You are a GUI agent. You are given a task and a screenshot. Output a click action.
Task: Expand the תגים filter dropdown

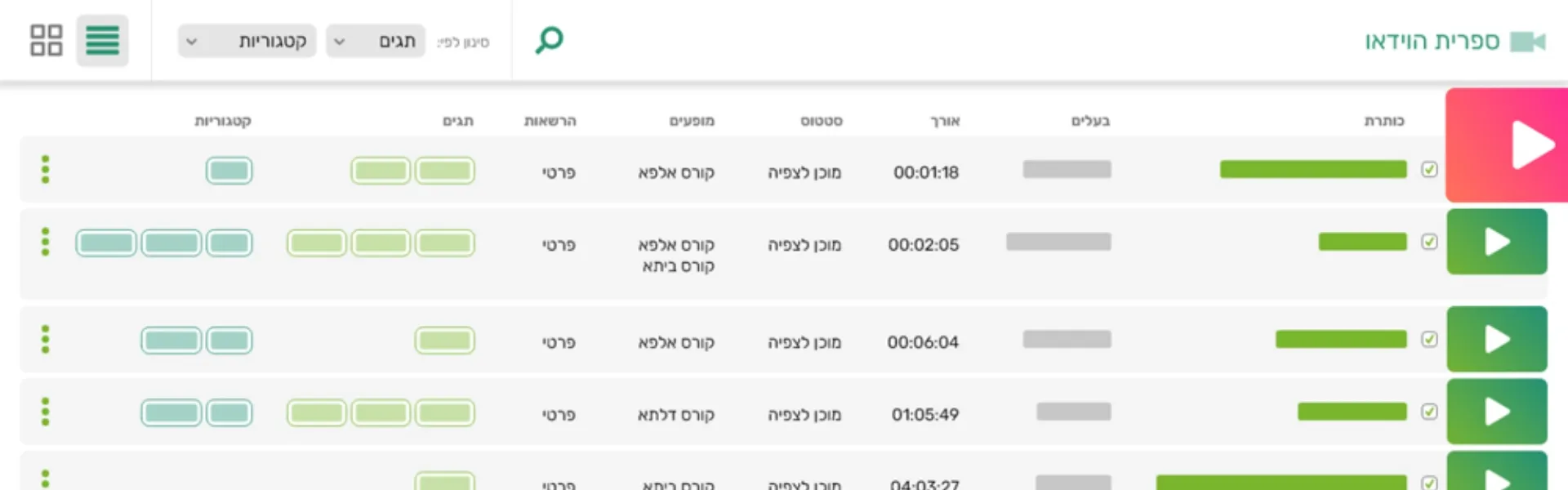pyautogui.click(x=376, y=41)
